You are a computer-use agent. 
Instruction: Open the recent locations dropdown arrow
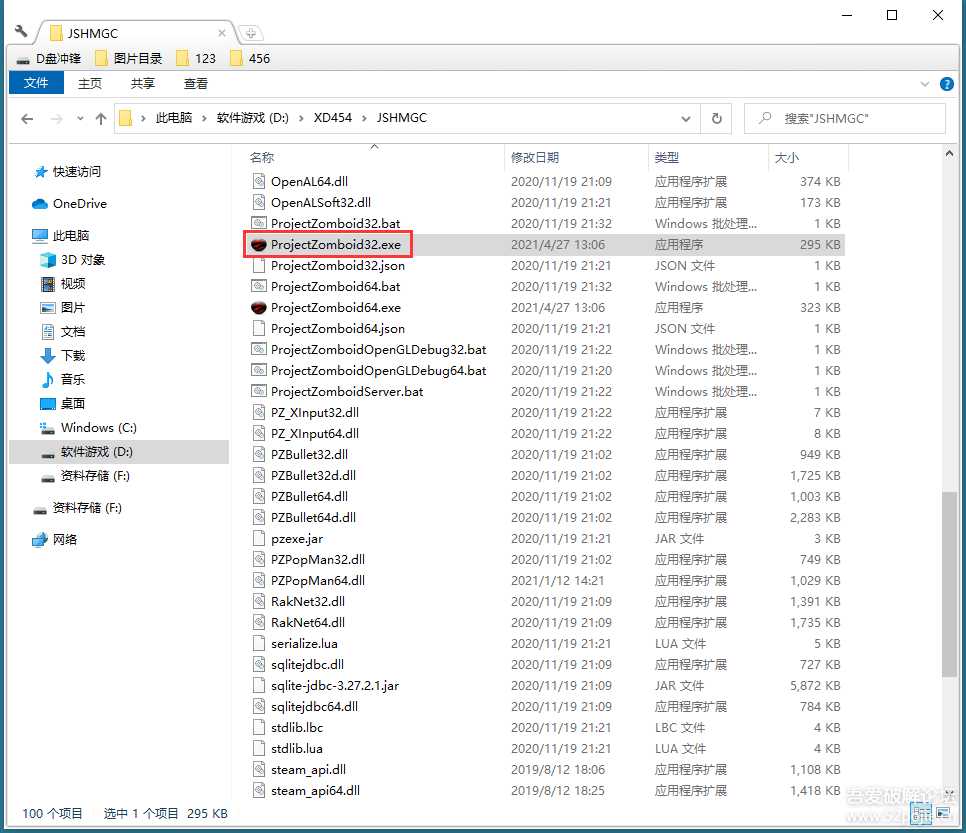[79, 119]
